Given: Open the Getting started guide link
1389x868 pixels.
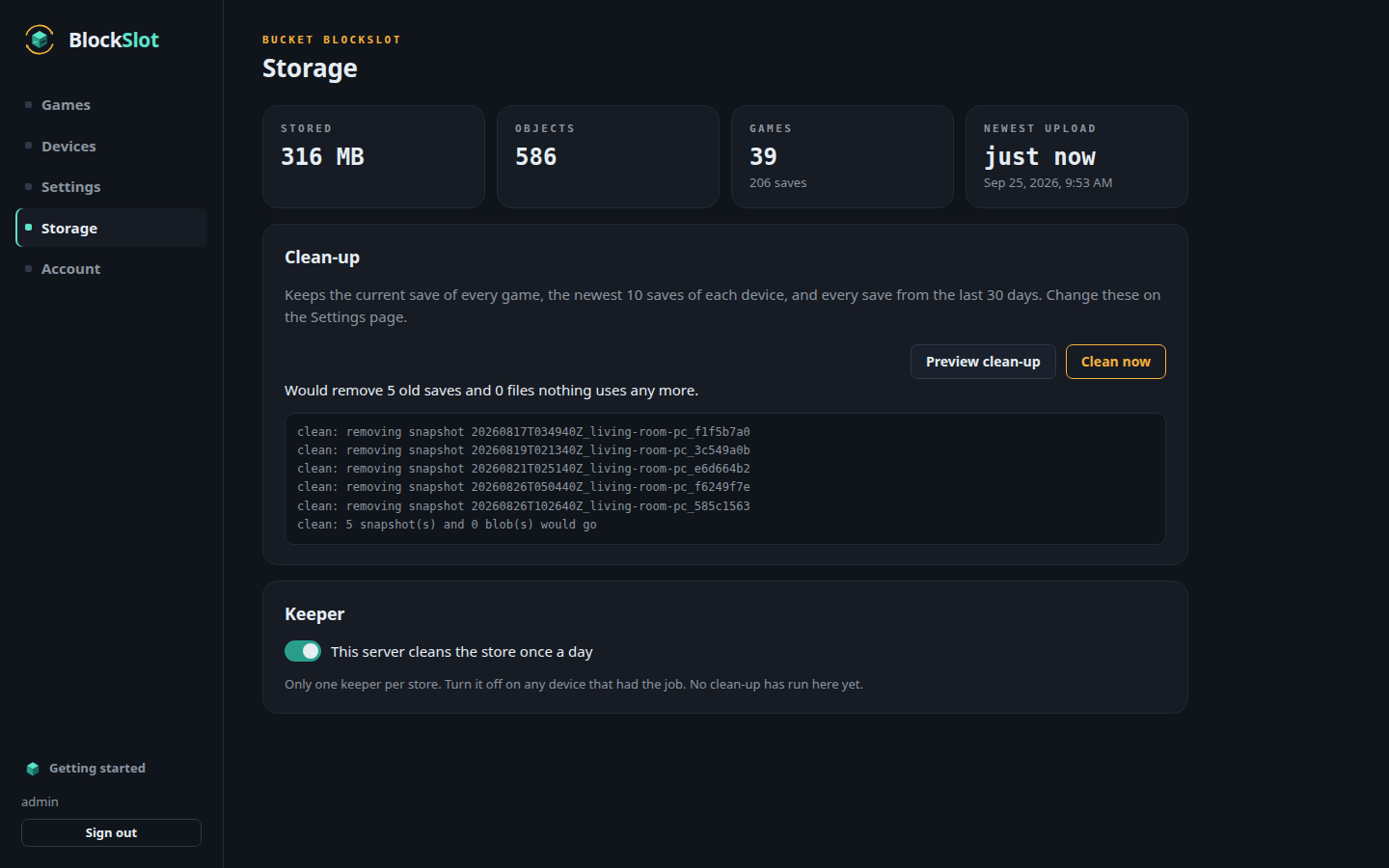Looking at the screenshot, I should pos(97,769).
